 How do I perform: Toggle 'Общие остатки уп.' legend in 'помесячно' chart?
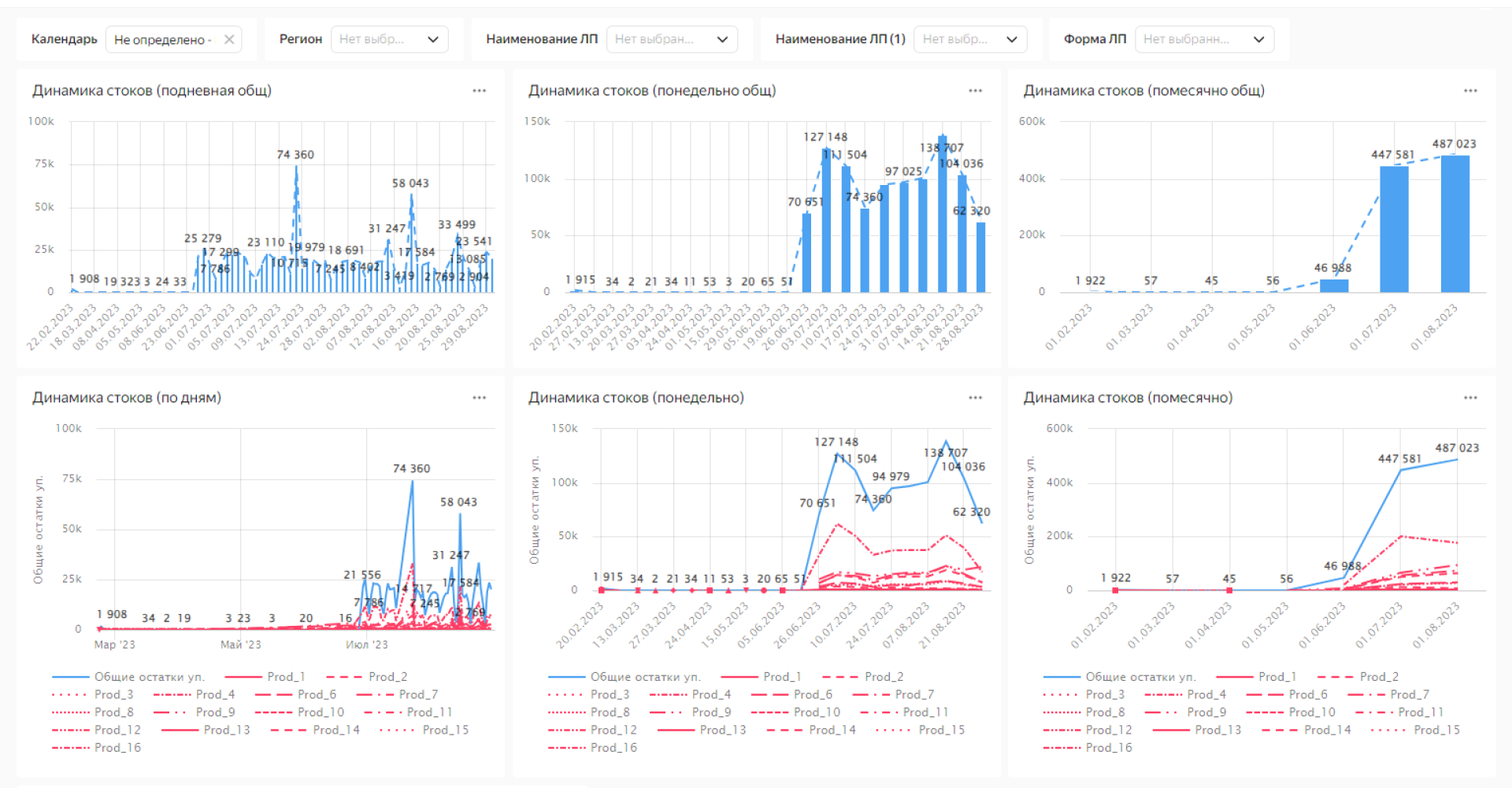point(1120,676)
